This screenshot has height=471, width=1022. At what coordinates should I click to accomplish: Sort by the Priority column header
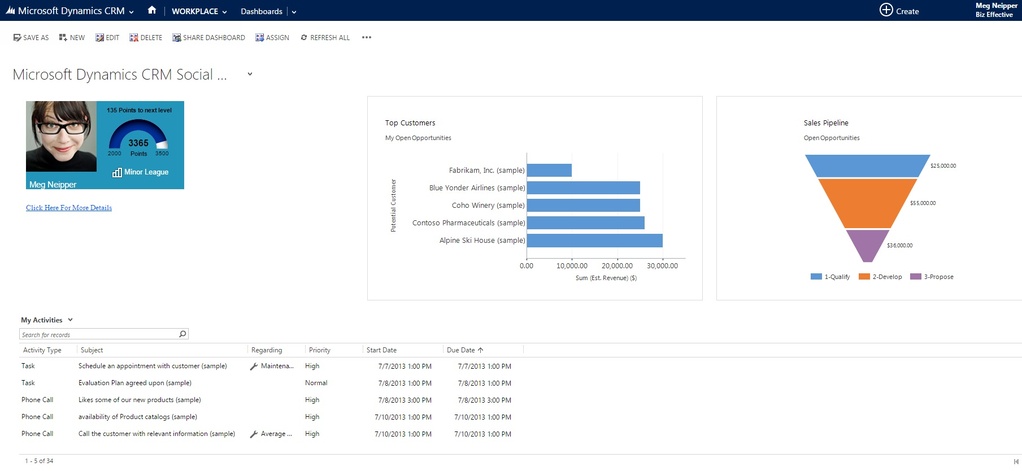point(319,350)
